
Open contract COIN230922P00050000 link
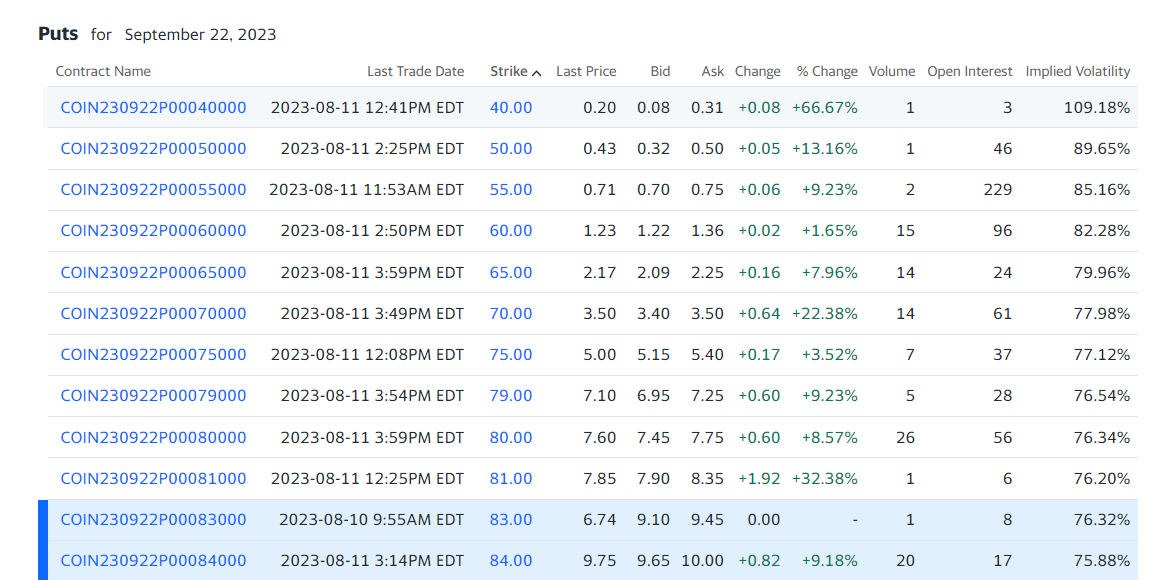153,148
